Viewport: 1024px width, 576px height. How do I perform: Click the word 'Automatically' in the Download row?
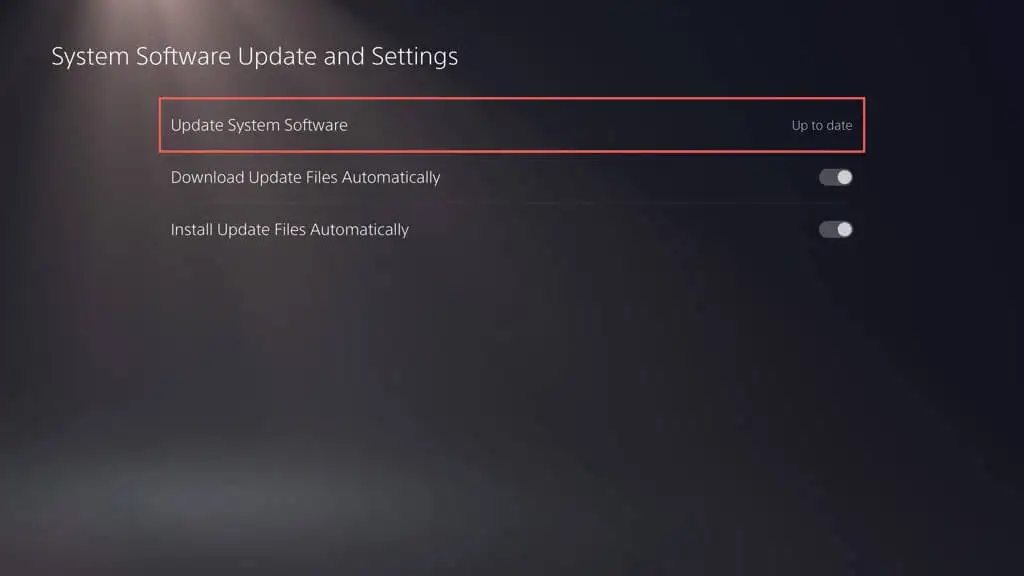(391, 178)
